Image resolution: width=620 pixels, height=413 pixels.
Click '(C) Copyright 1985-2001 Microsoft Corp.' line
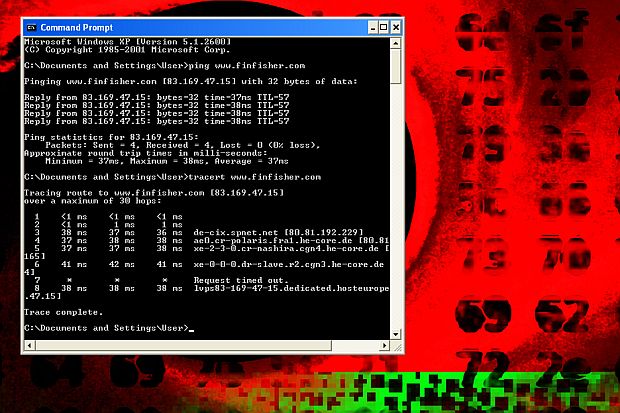tap(127, 50)
